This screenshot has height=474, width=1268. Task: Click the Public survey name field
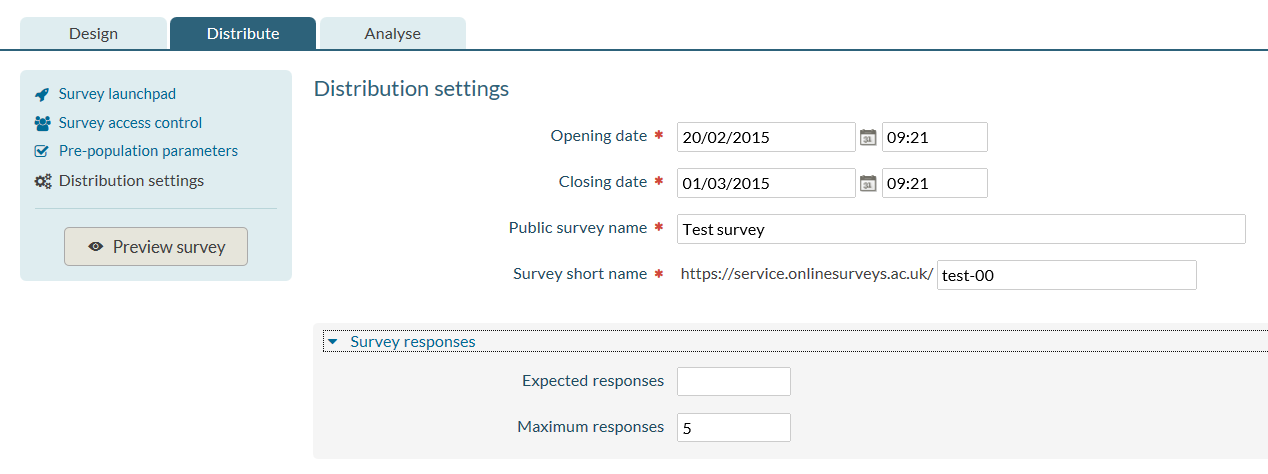(x=961, y=229)
